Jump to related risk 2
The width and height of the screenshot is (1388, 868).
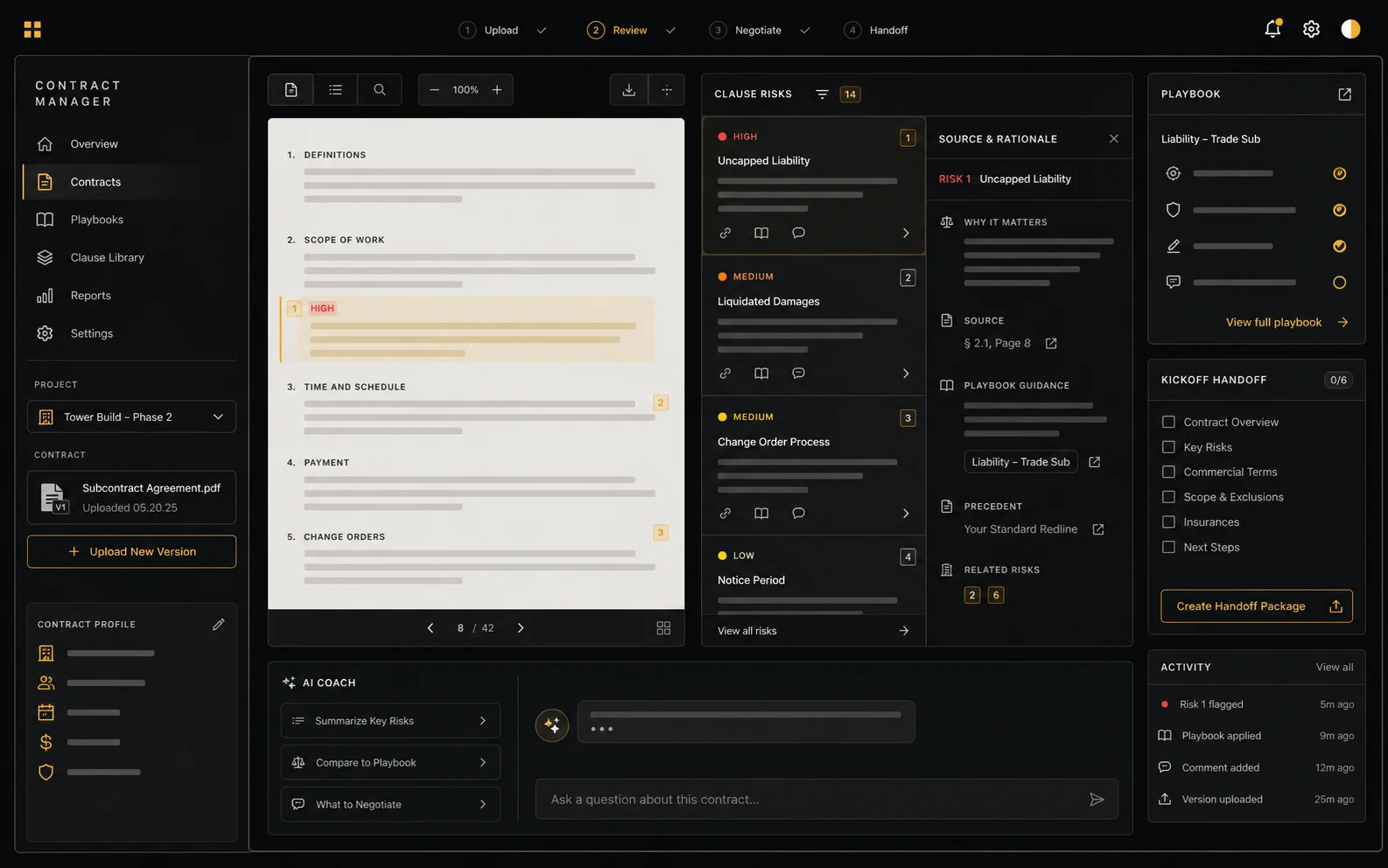tap(972, 595)
